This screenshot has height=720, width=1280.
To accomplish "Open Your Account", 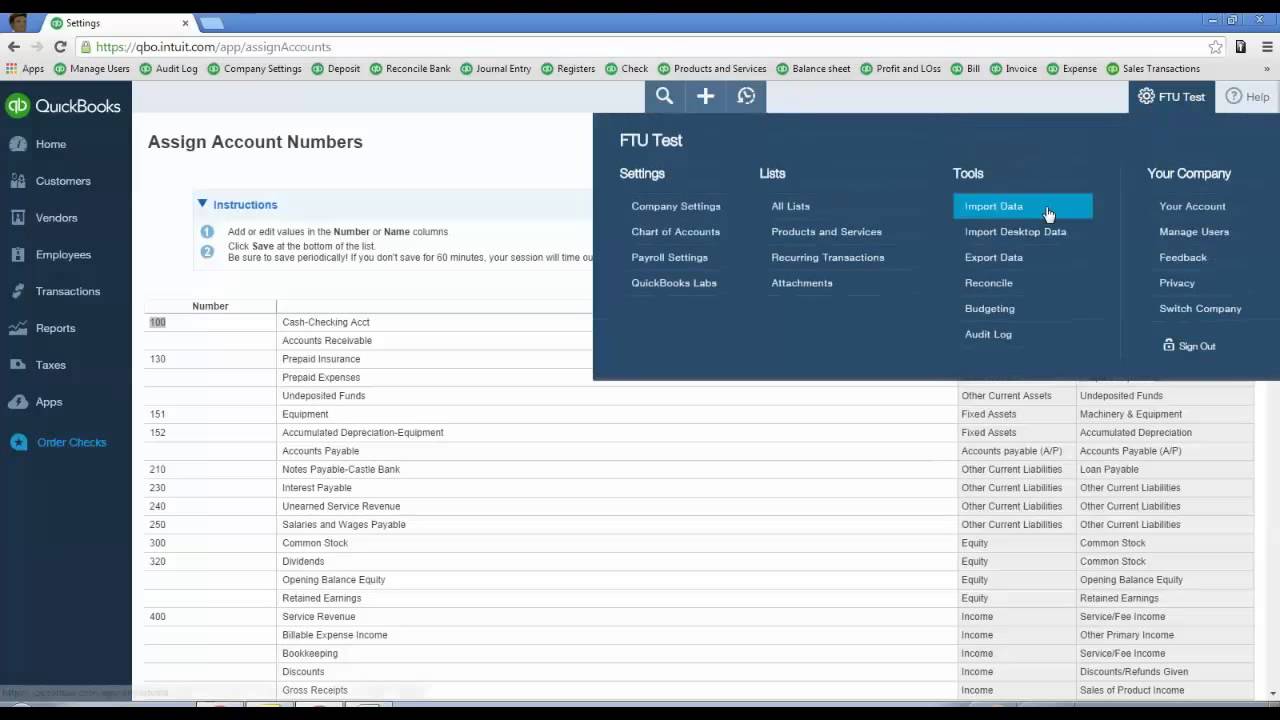I will (x=1192, y=206).
